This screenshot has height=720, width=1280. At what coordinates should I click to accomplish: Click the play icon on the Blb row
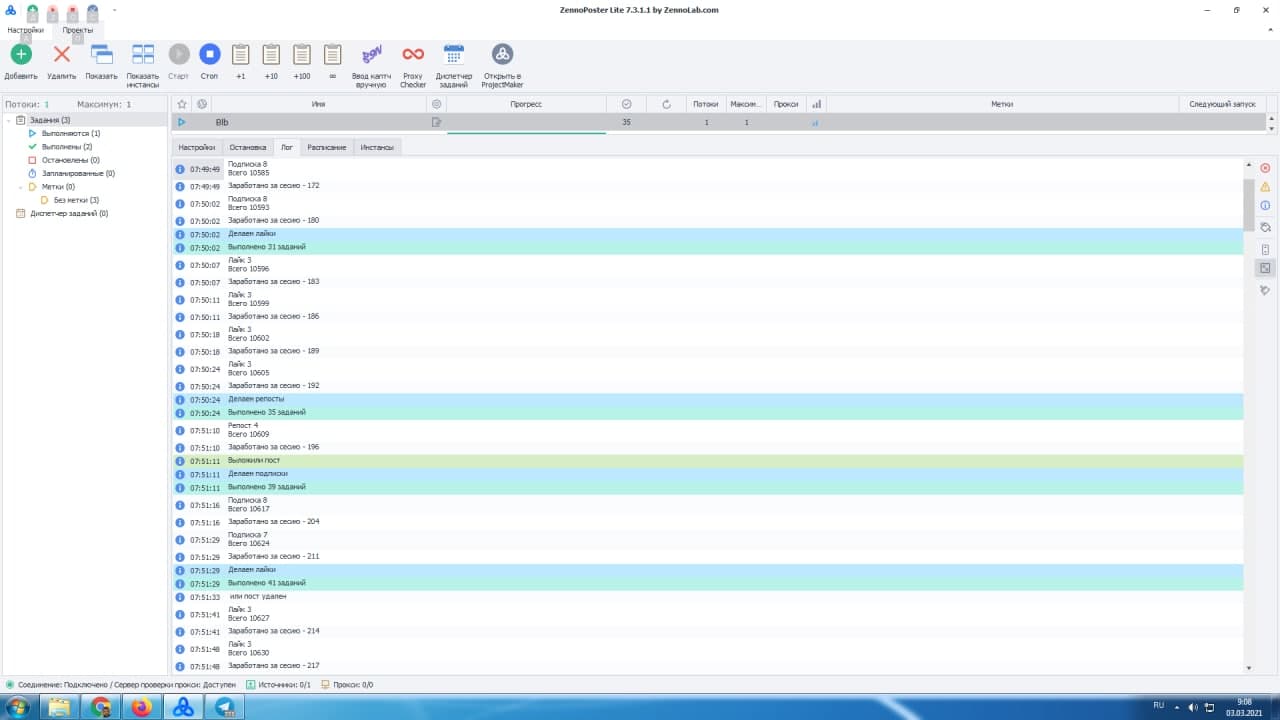click(x=182, y=122)
